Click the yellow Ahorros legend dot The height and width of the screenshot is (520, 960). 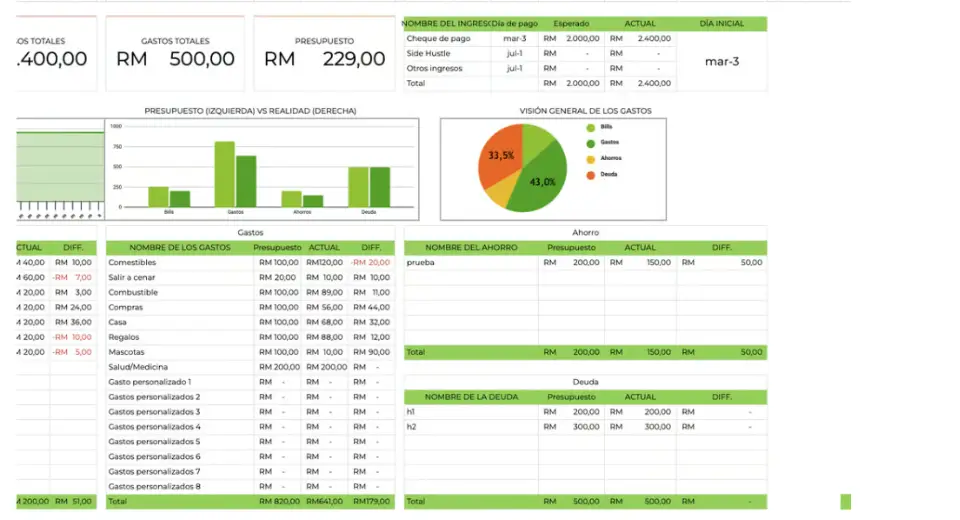[590, 158]
